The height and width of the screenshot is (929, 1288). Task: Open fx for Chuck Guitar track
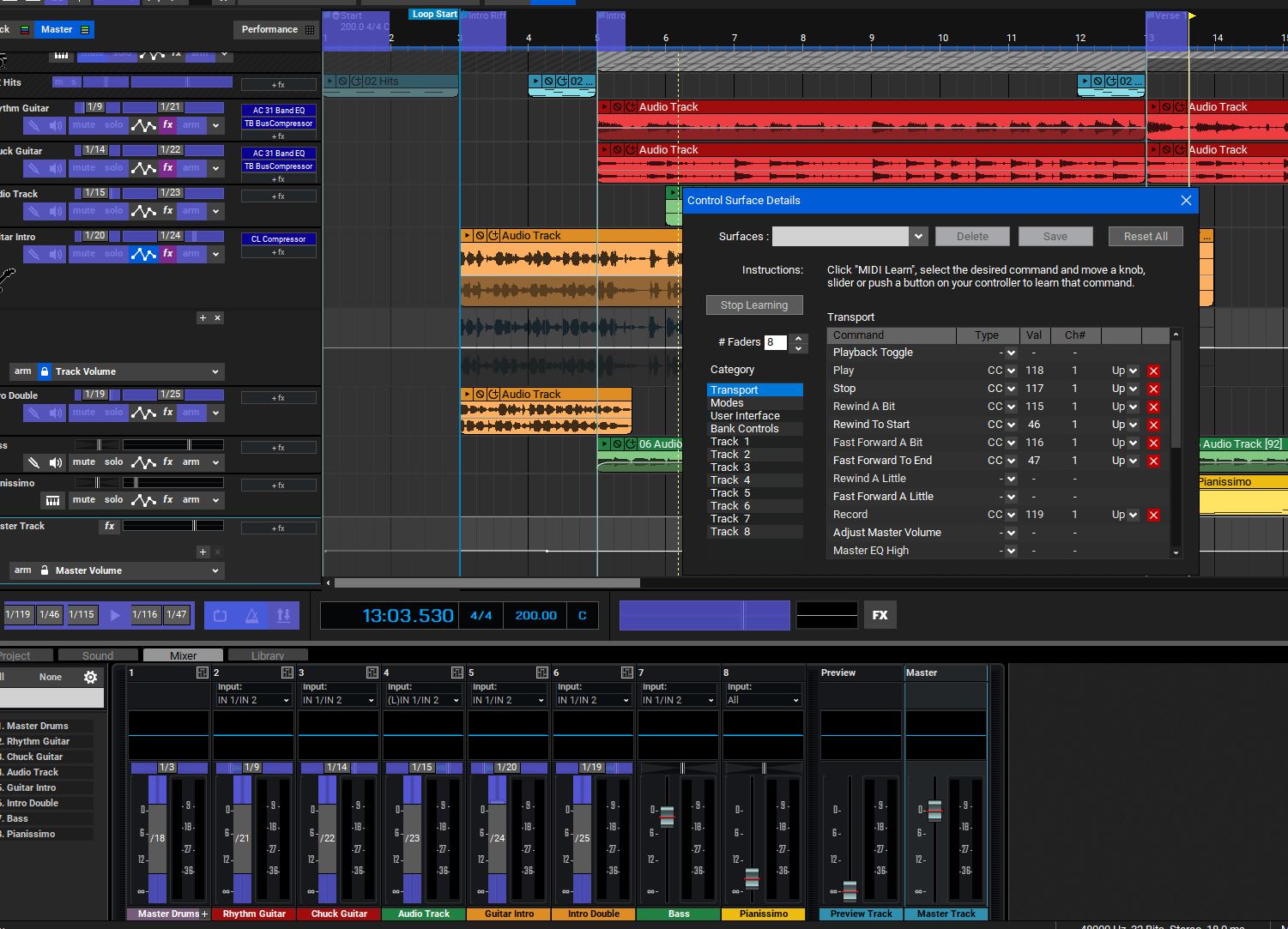point(168,167)
